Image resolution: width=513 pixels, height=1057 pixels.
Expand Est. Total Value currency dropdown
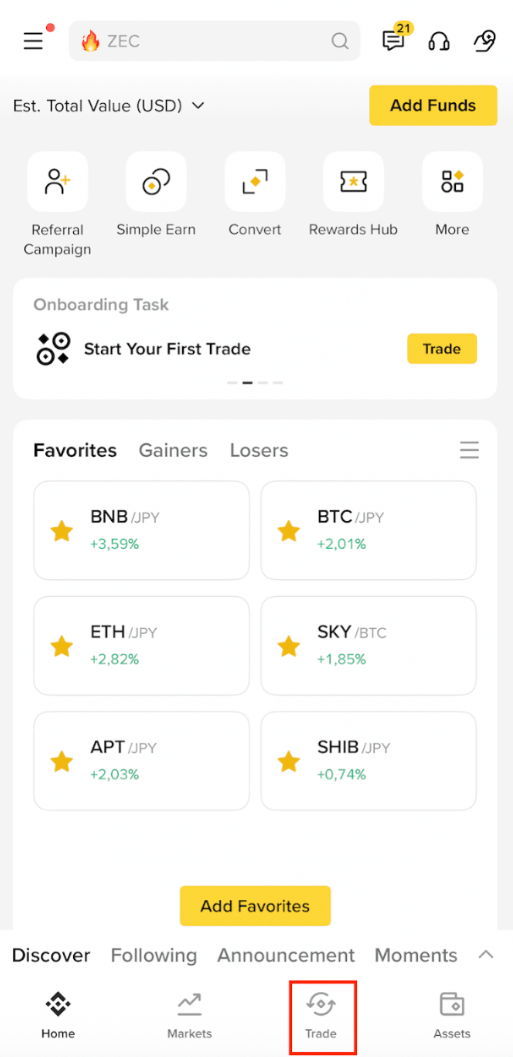tap(198, 106)
